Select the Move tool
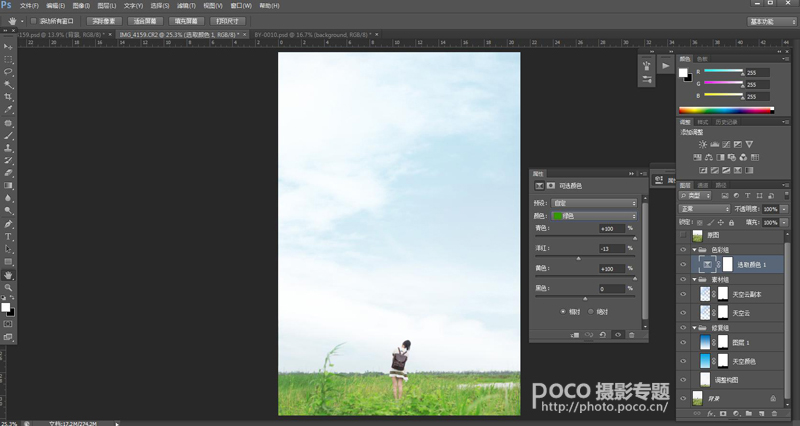 [8, 47]
